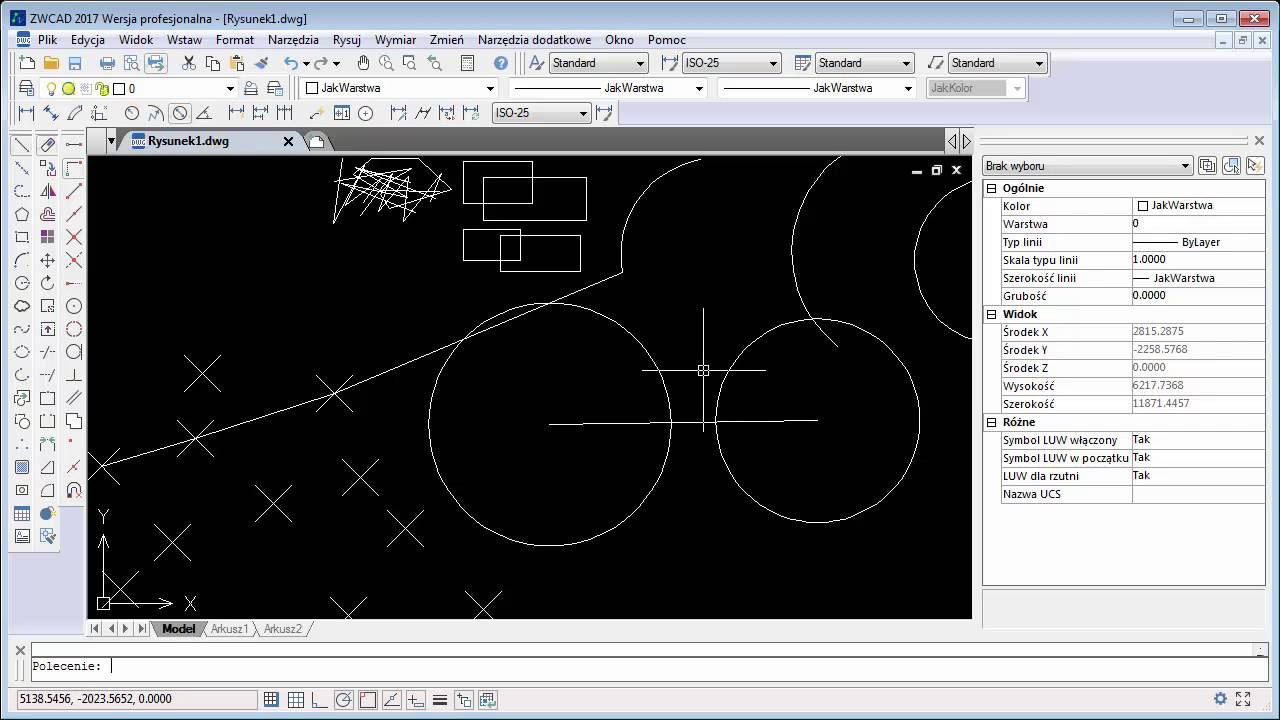Toggle Lineweight display in status bar

coord(440,699)
